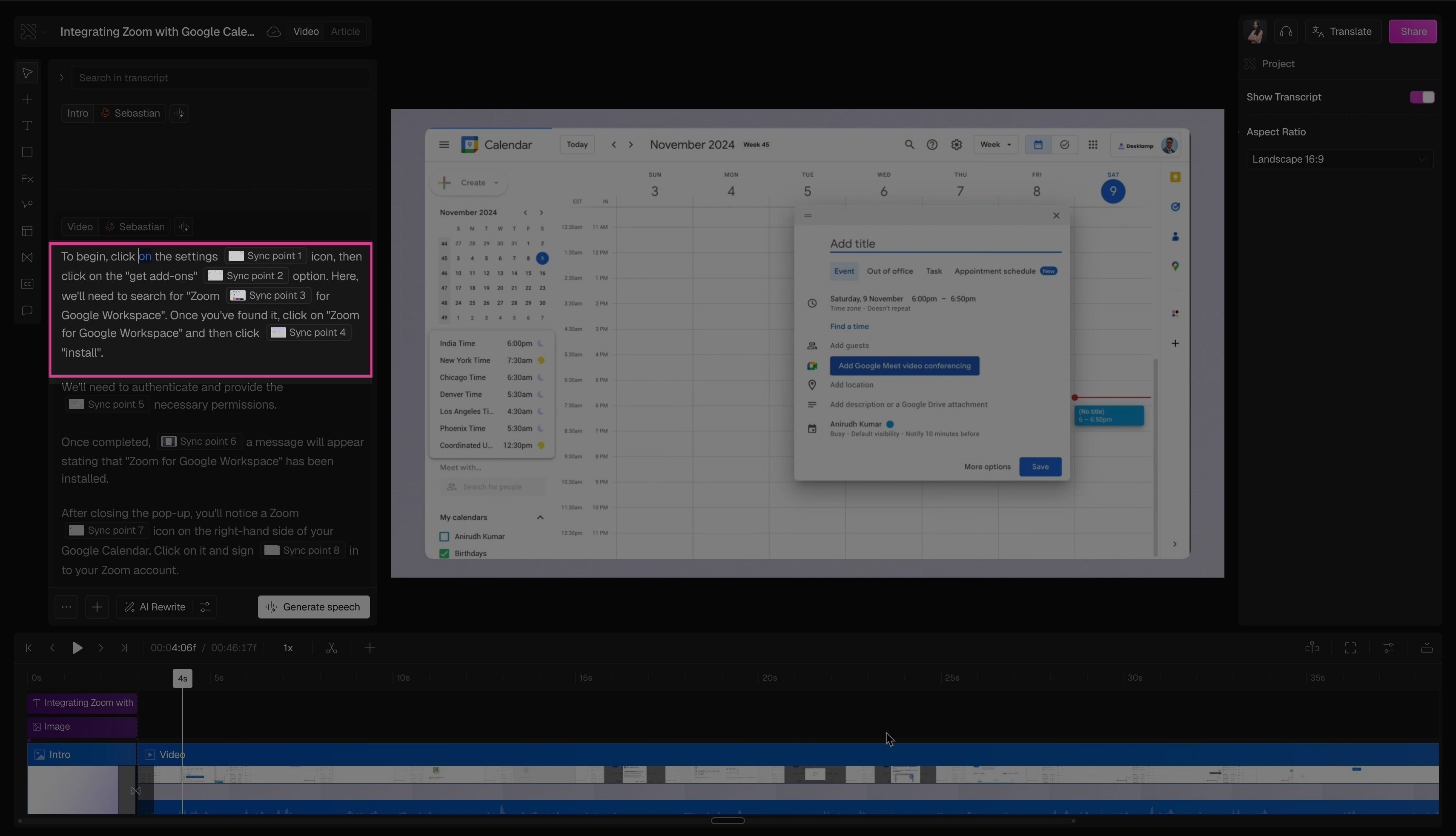Viewport: 1456px width, 836px height.
Task: Click Sync point 3 marker
Action: pos(268,295)
